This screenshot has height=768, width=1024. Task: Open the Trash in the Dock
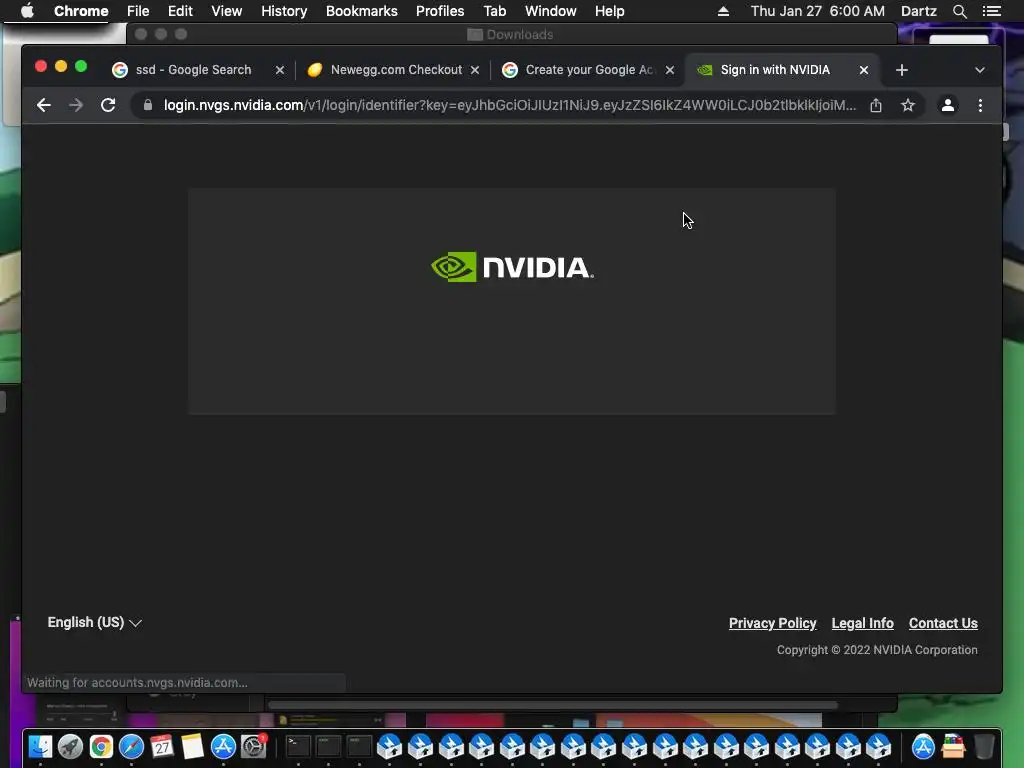point(984,746)
